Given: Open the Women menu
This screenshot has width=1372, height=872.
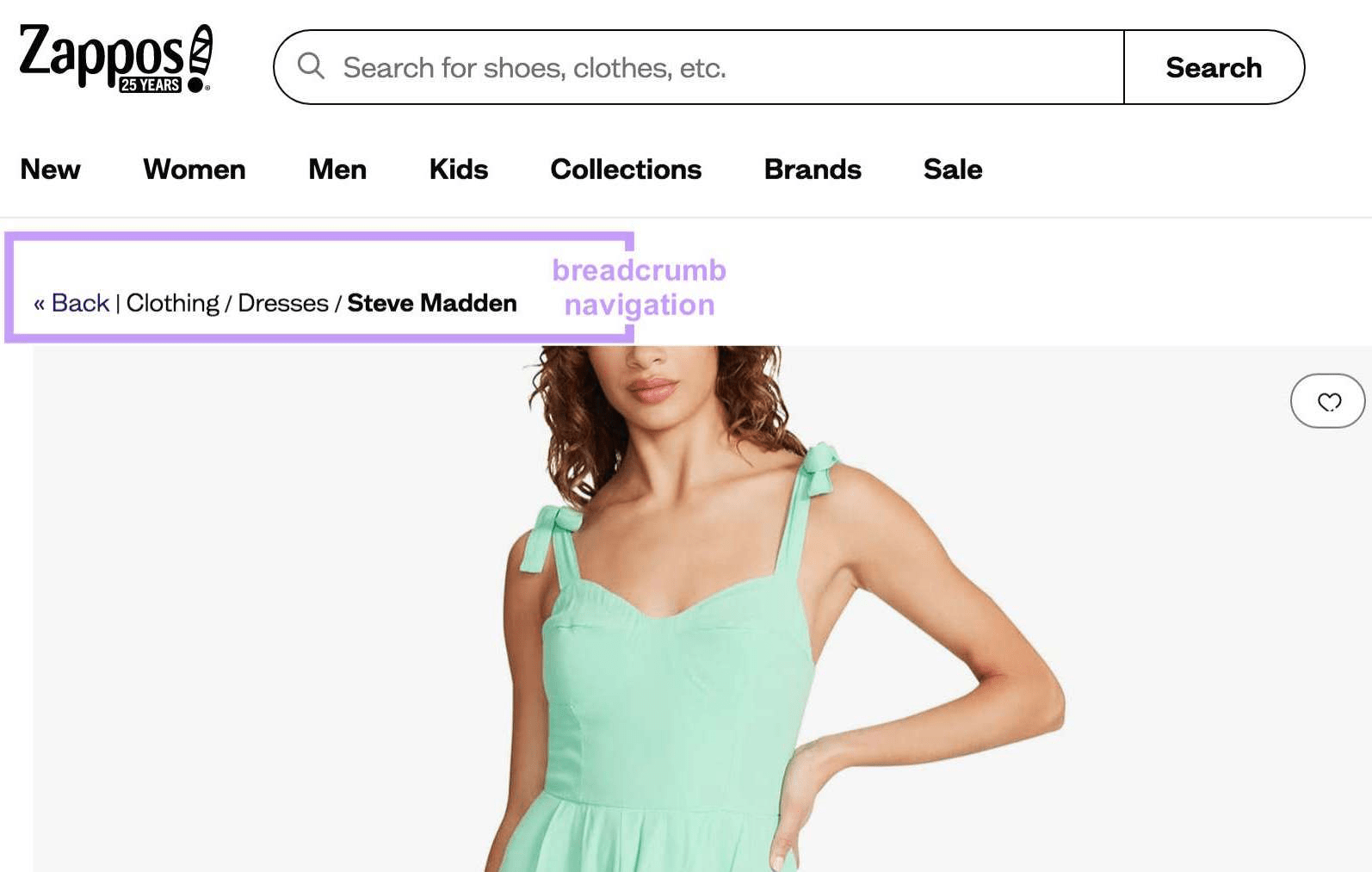Looking at the screenshot, I should click(195, 170).
